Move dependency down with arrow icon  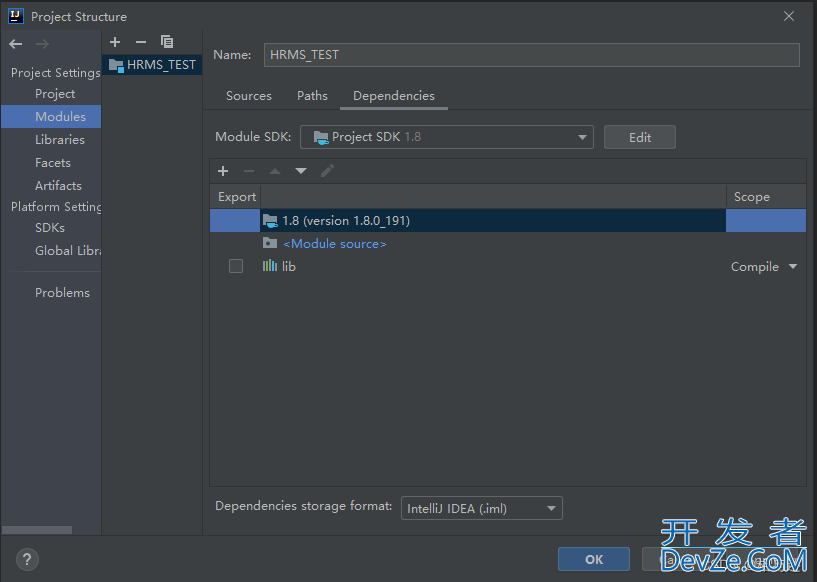click(301, 171)
